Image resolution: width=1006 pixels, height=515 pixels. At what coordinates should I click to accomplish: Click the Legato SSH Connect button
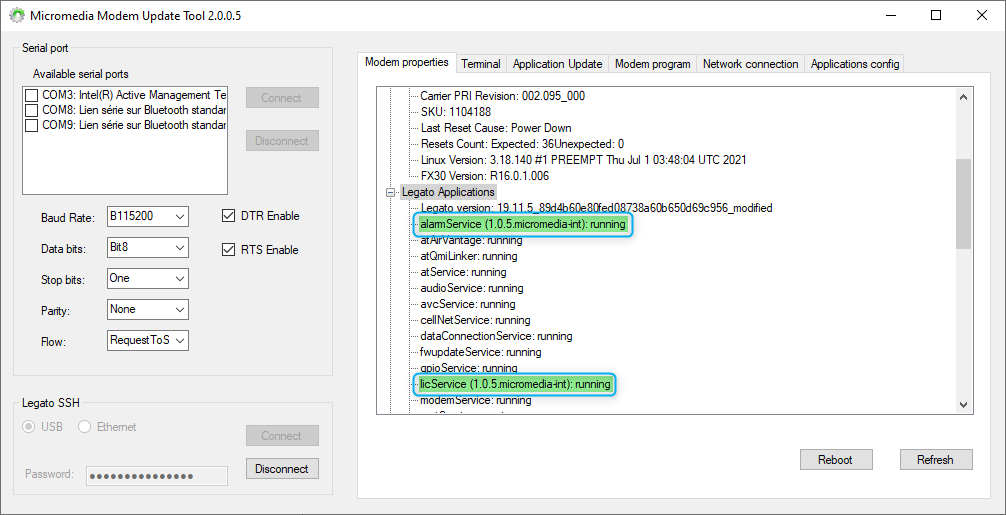click(x=282, y=436)
